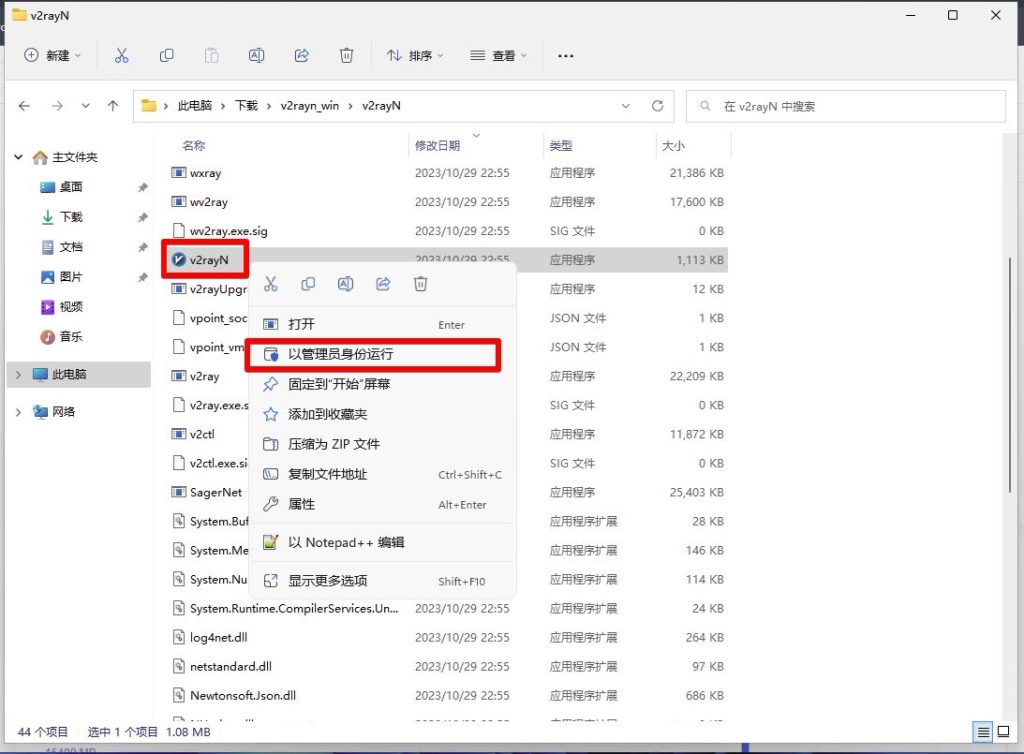Expand the 网络 tree node
This screenshot has height=754, width=1024.
18,412
